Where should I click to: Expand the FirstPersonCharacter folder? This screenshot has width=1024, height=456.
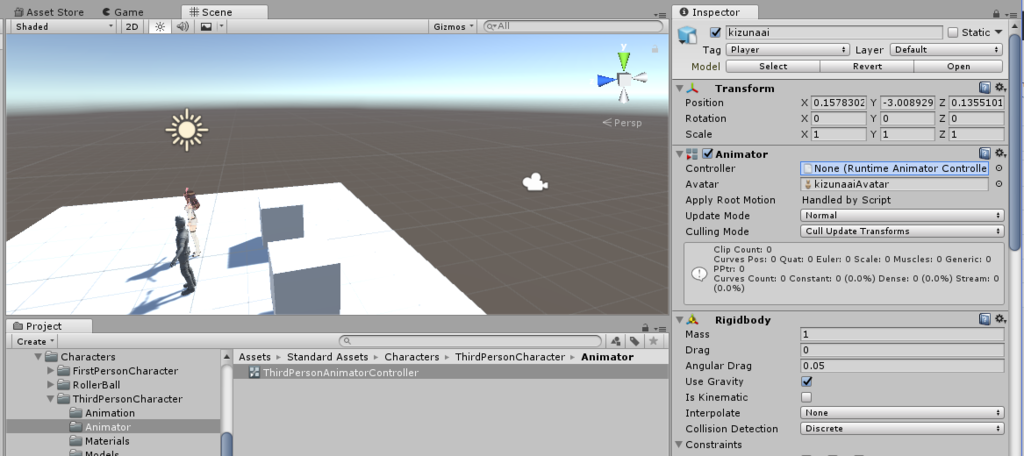pyautogui.click(x=51, y=370)
